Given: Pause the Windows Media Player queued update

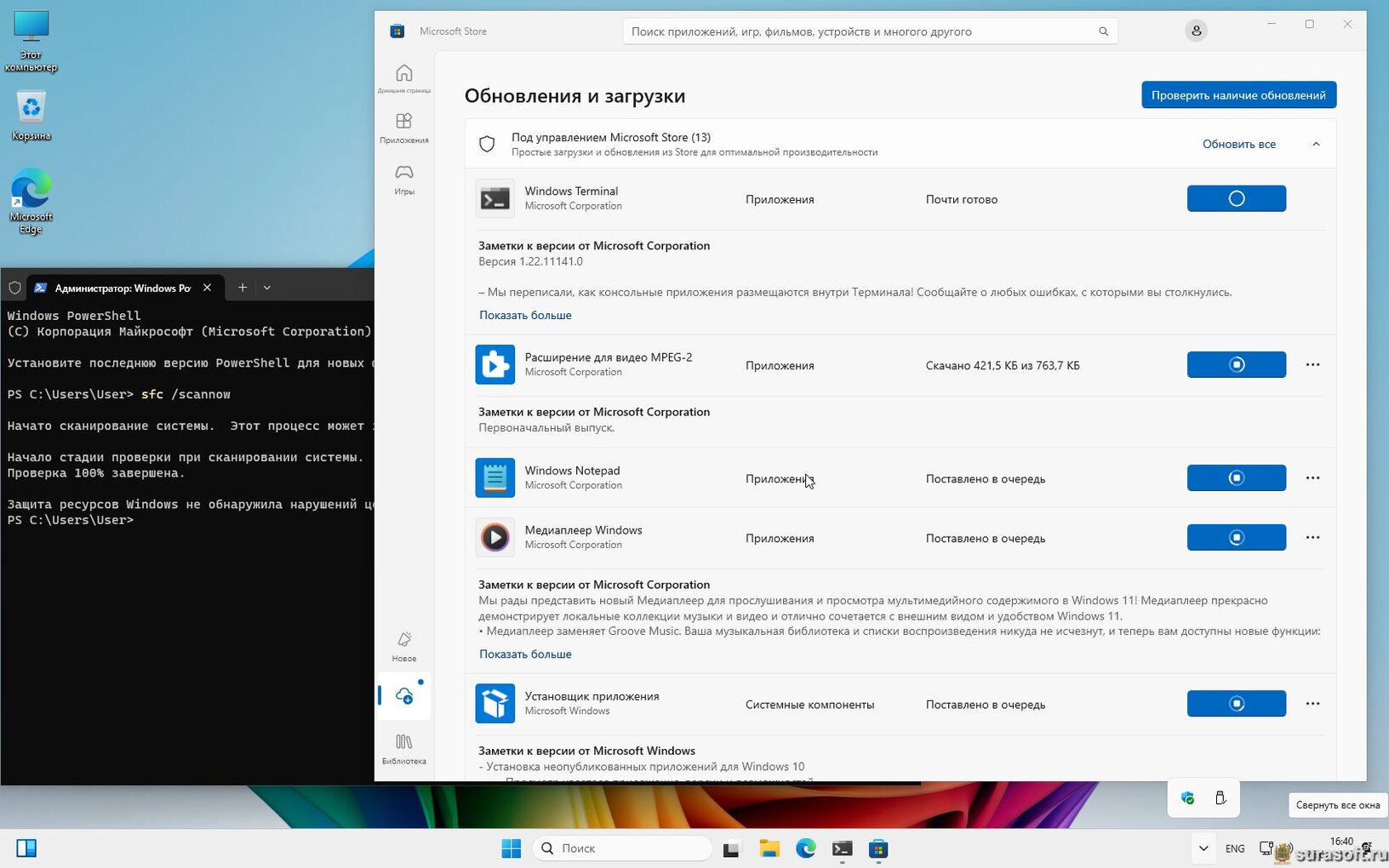Looking at the screenshot, I should [x=1236, y=537].
